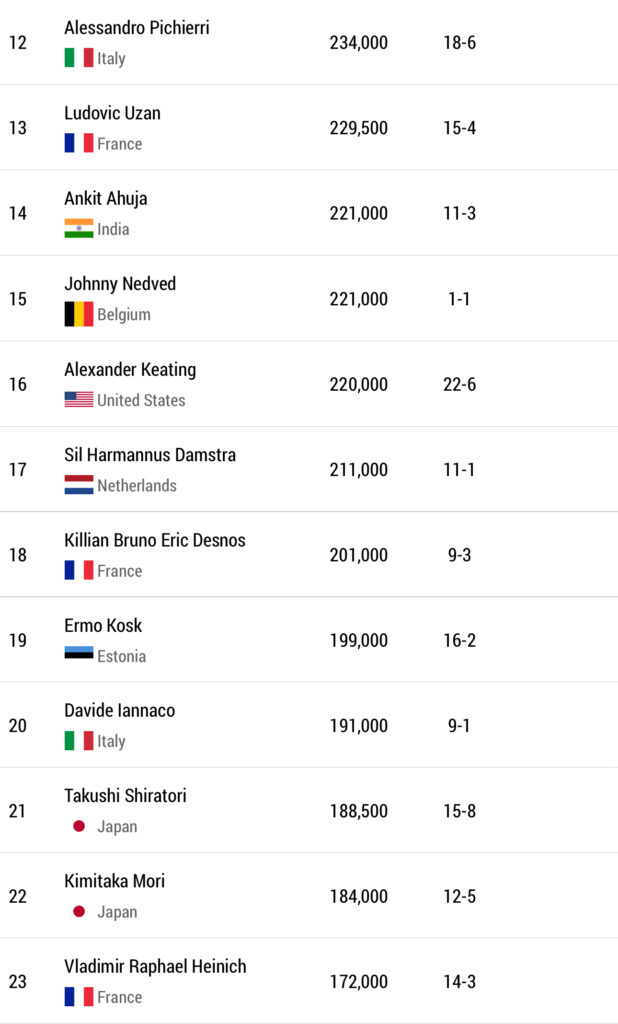This screenshot has width=618, height=1024.
Task: Click the Netherlands flag icon
Action: click(78, 485)
